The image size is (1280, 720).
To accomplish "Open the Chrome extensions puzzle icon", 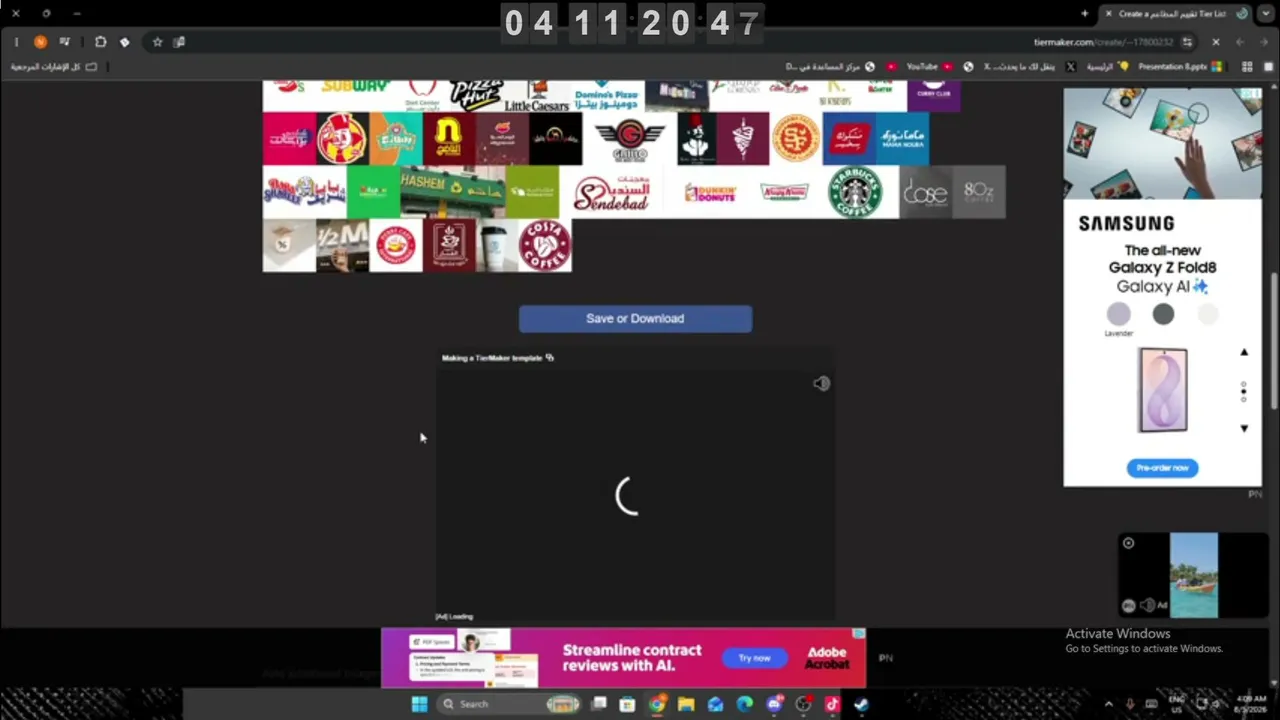I will tap(100, 42).
